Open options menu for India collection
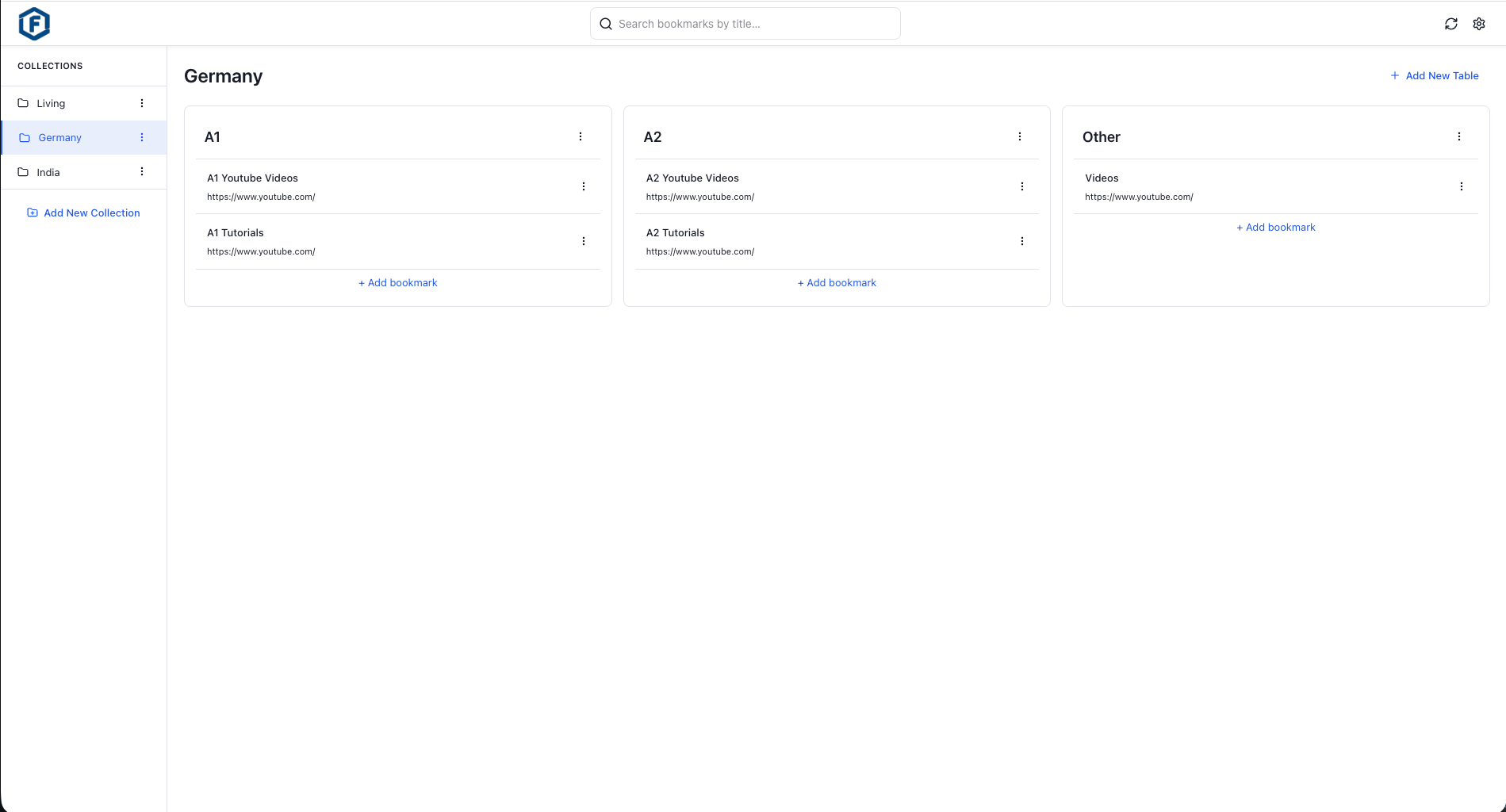 click(x=142, y=171)
